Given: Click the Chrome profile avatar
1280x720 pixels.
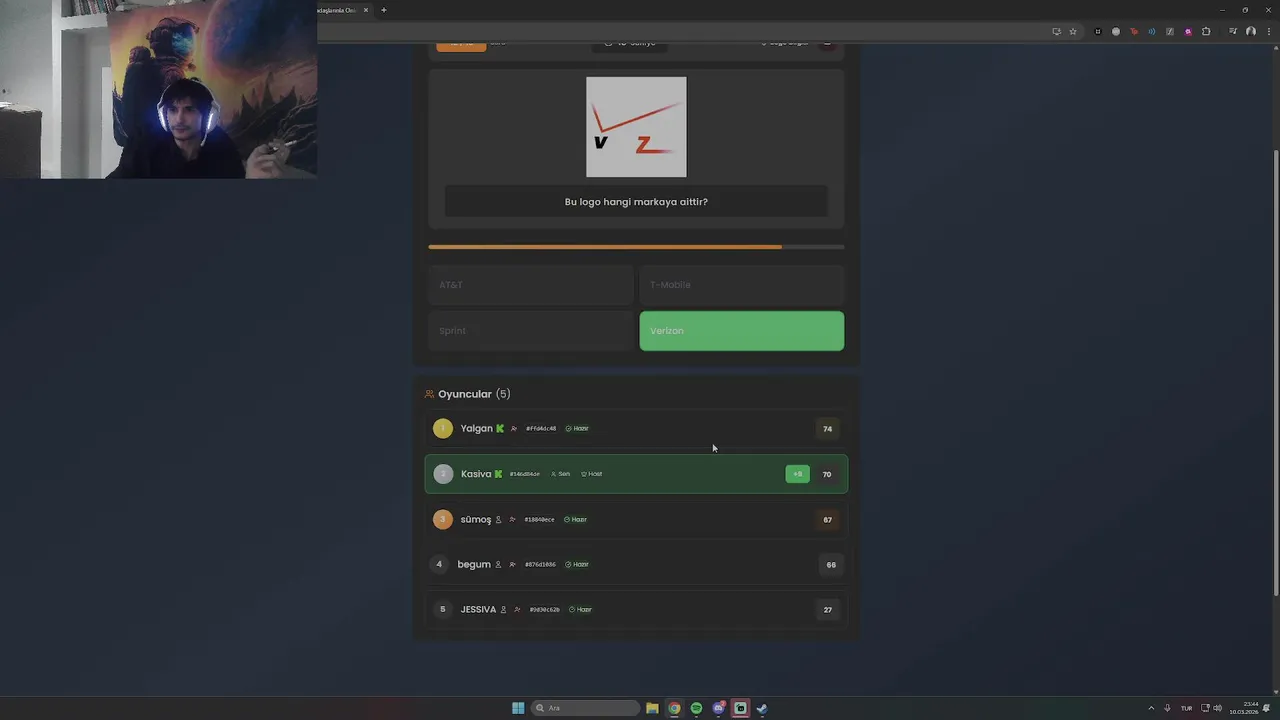Looking at the screenshot, I should tap(1250, 31).
